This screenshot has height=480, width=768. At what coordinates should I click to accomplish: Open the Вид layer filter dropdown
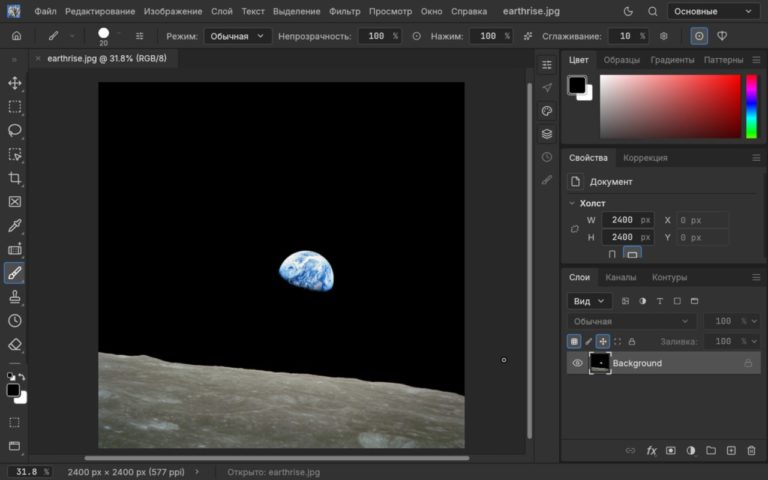point(590,301)
